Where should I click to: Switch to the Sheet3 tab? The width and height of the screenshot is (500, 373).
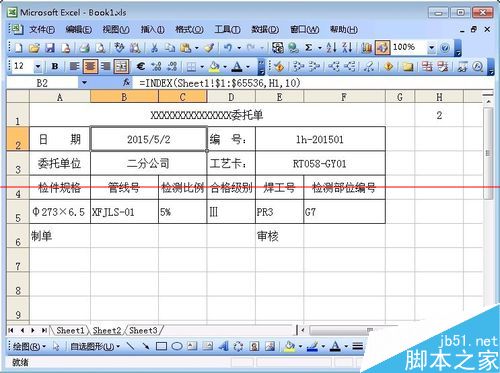[143, 330]
